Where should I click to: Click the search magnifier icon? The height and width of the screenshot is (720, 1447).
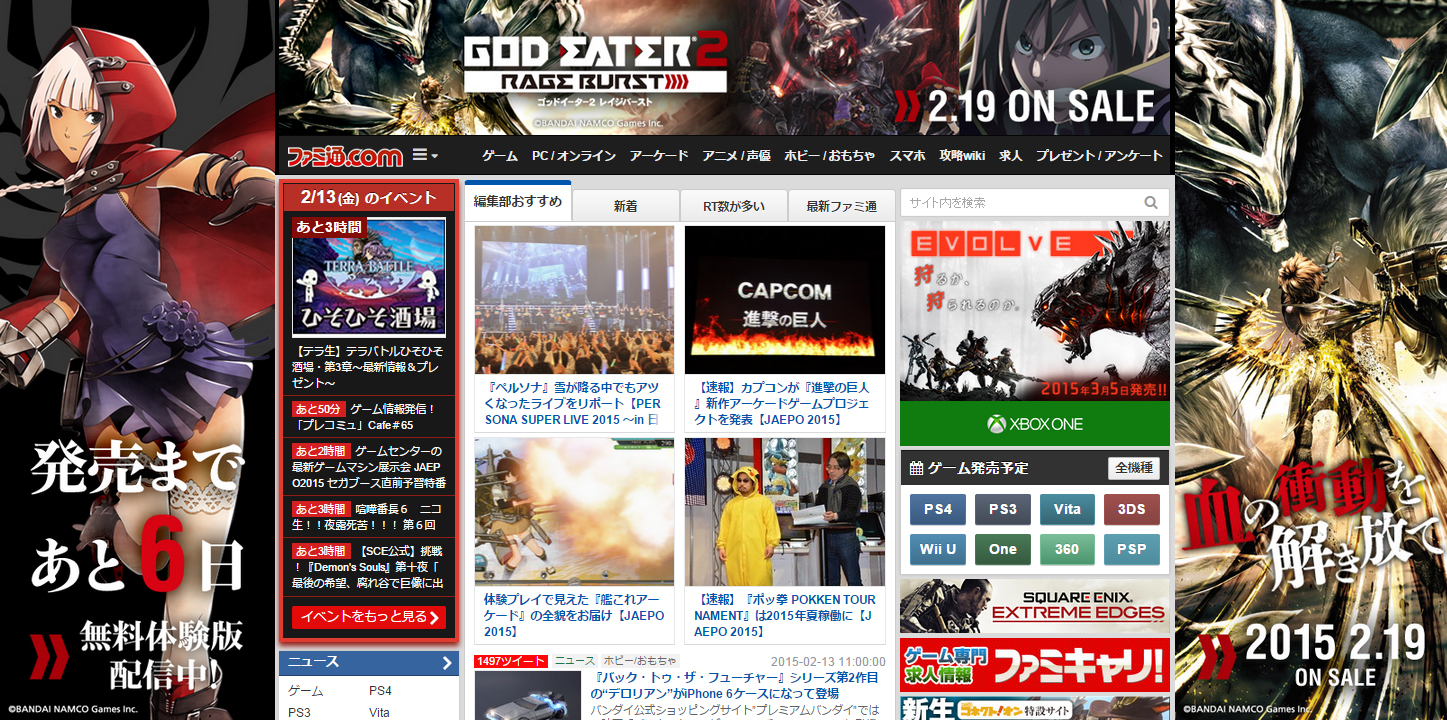pyautogui.click(x=1151, y=203)
